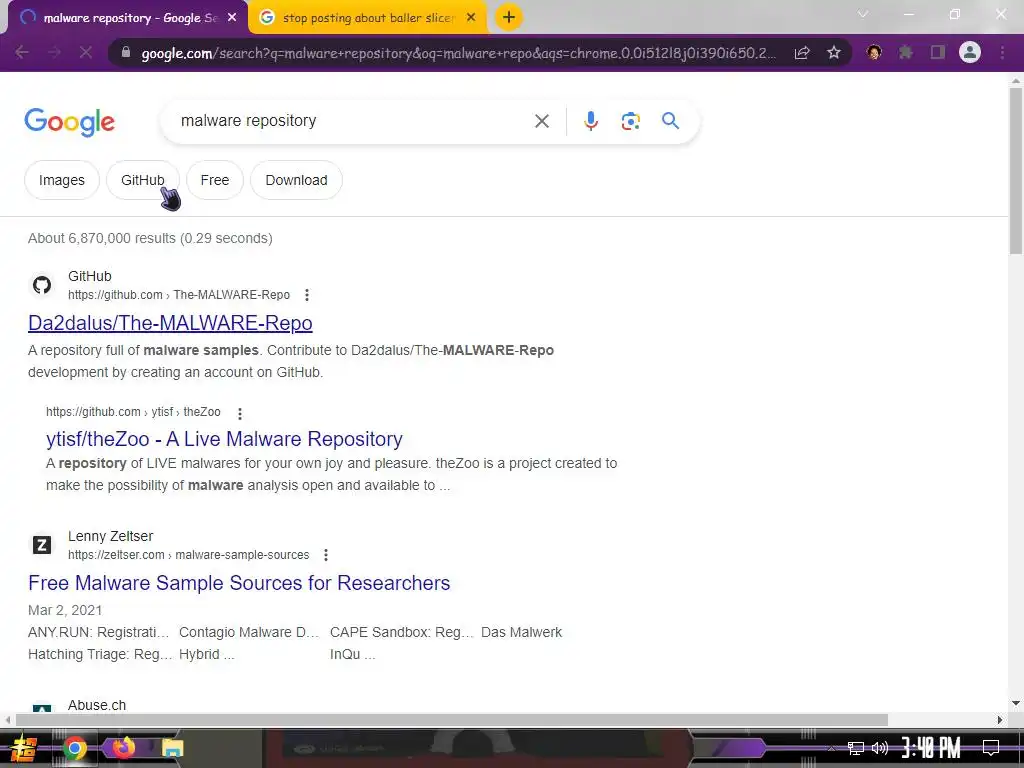Click the GitHub favicon beside first result
1024x768 pixels.
pyautogui.click(x=42, y=285)
